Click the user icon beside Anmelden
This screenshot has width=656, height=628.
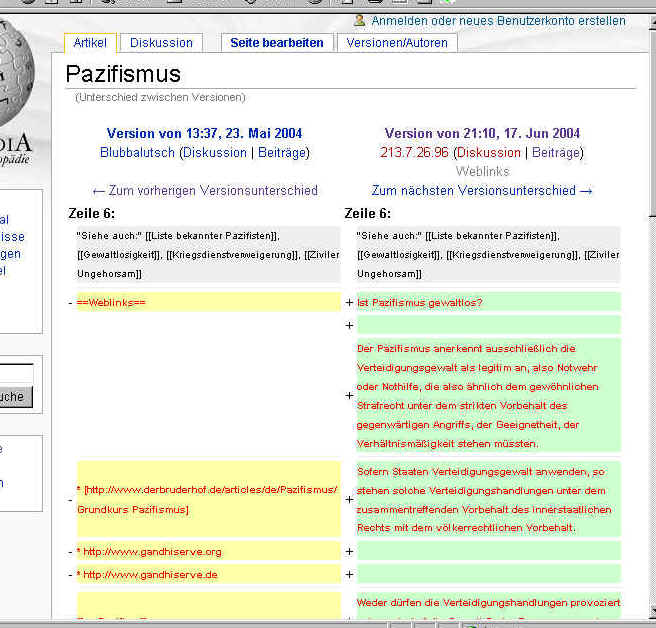coord(360,21)
